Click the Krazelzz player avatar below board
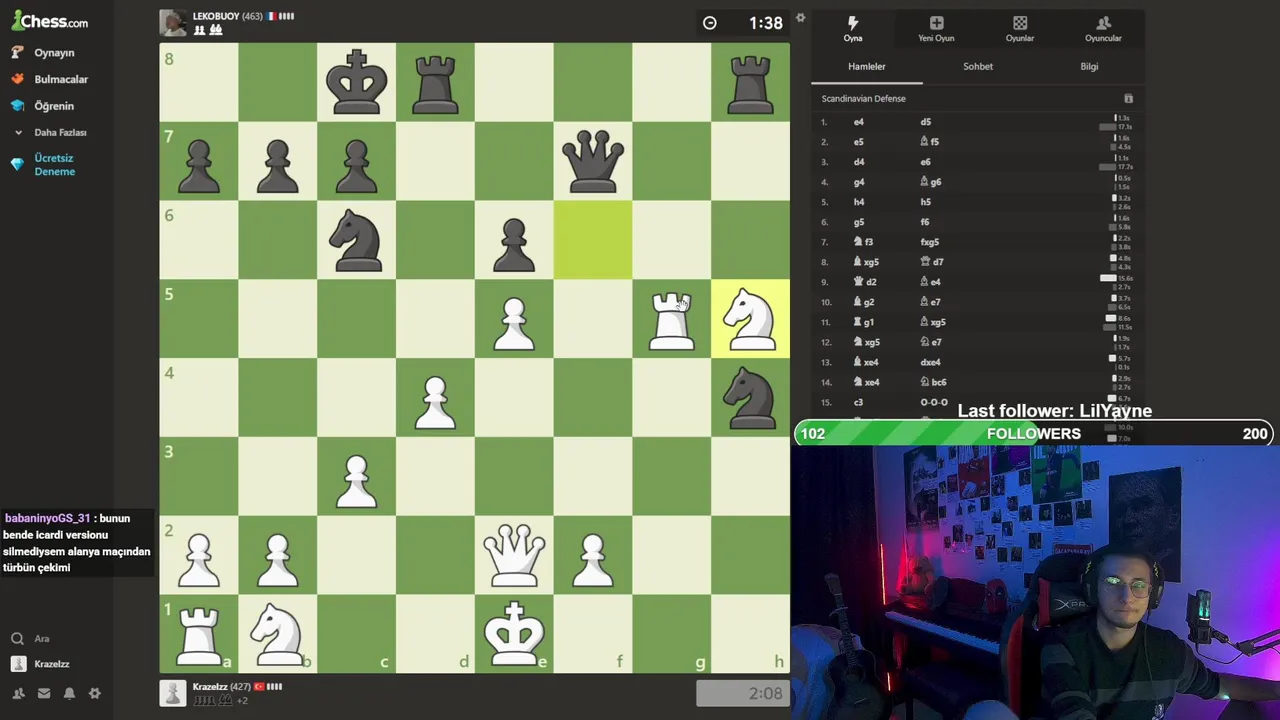Viewport: 1280px width, 720px height. pos(173,693)
